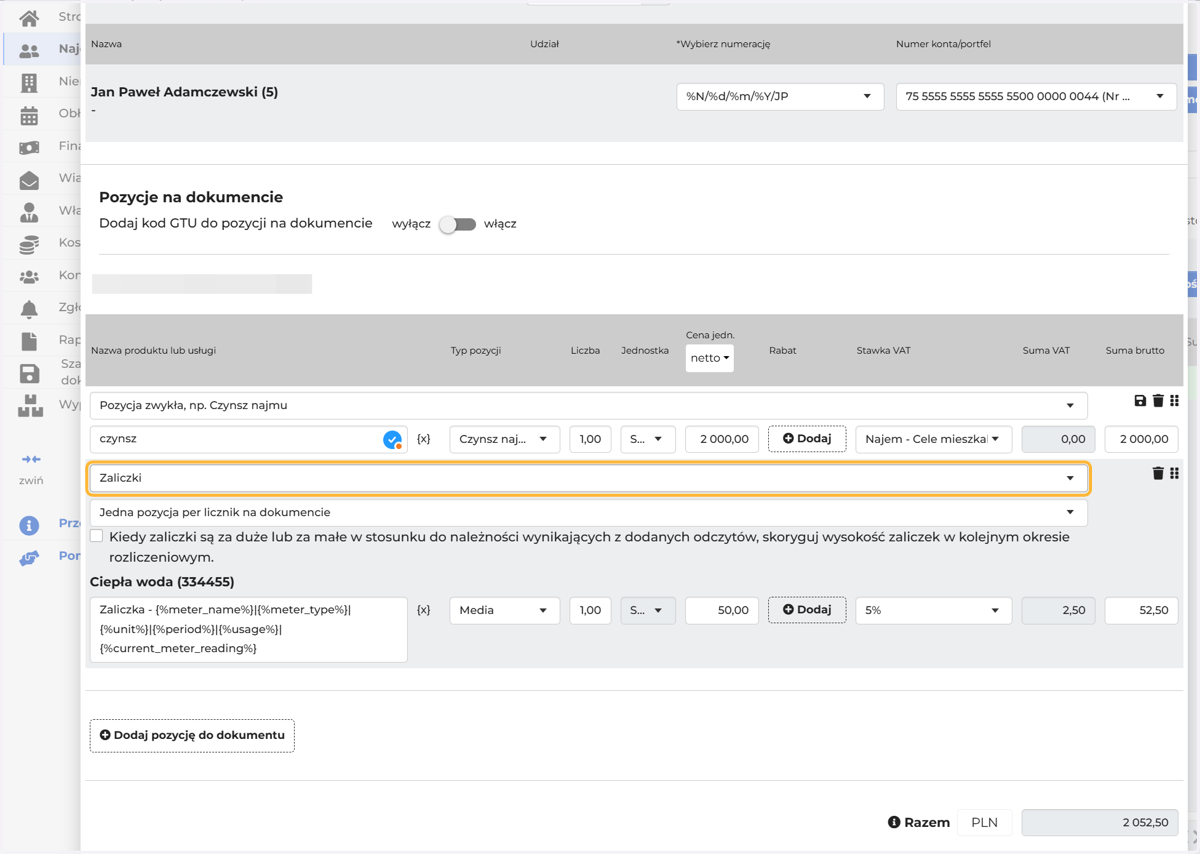
Task: Open the banknote finance icon in the sidebar
Action: tap(29, 147)
